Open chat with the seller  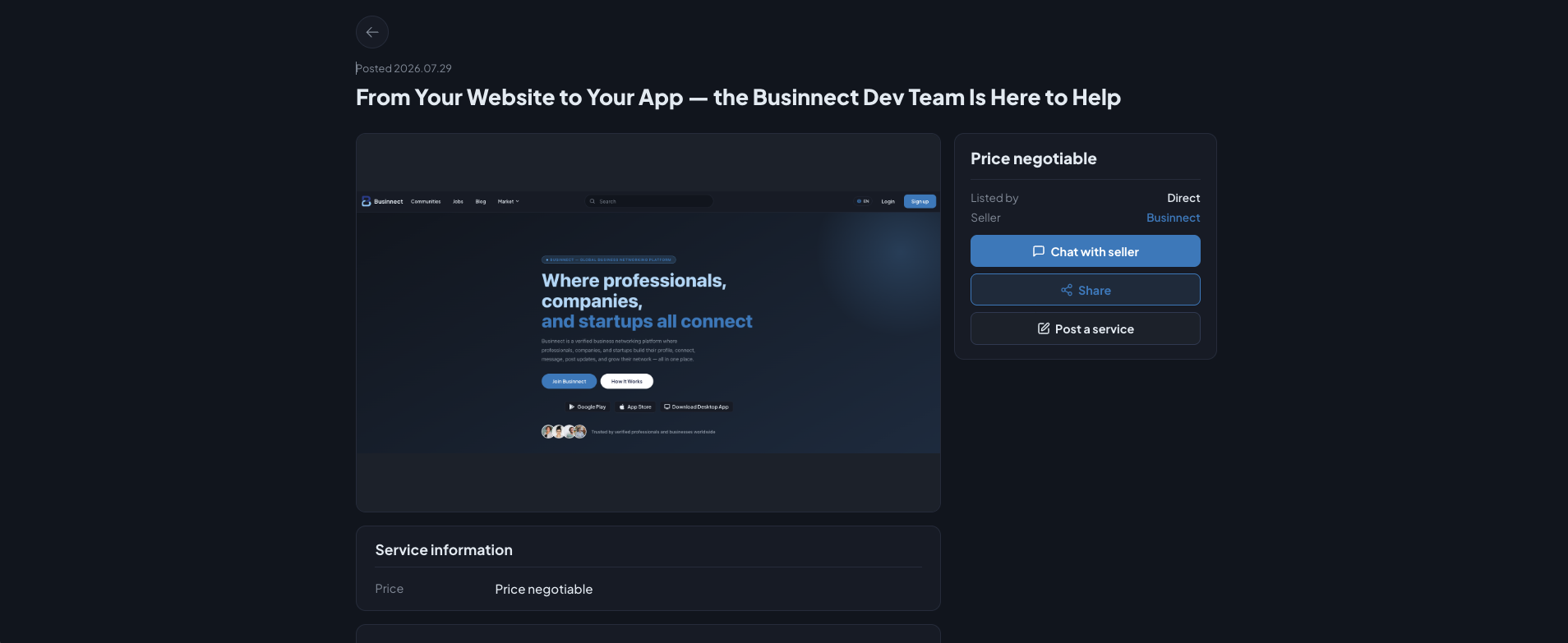click(x=1085, y=251)
